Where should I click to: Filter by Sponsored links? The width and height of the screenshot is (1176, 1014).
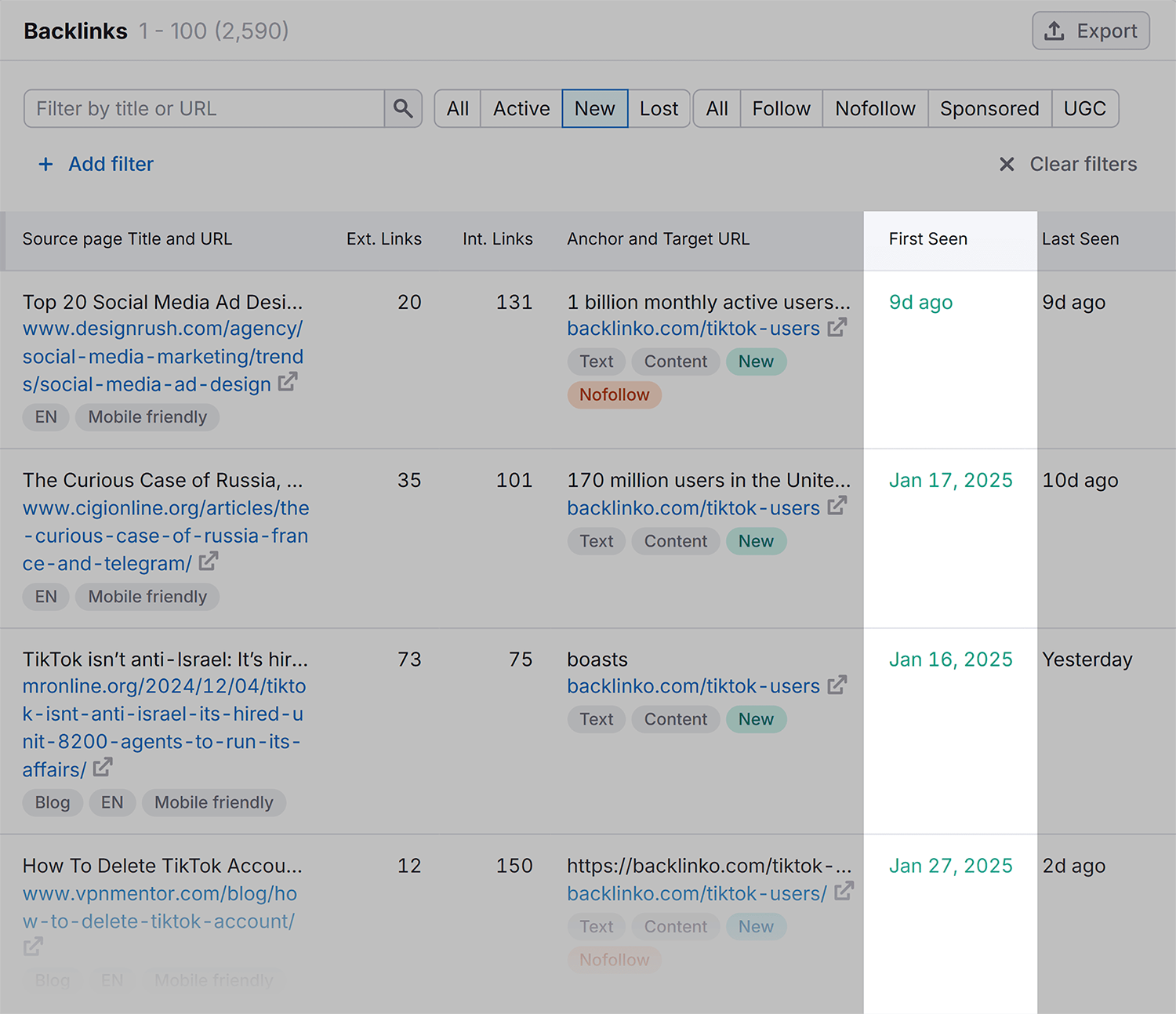point(990,108)
